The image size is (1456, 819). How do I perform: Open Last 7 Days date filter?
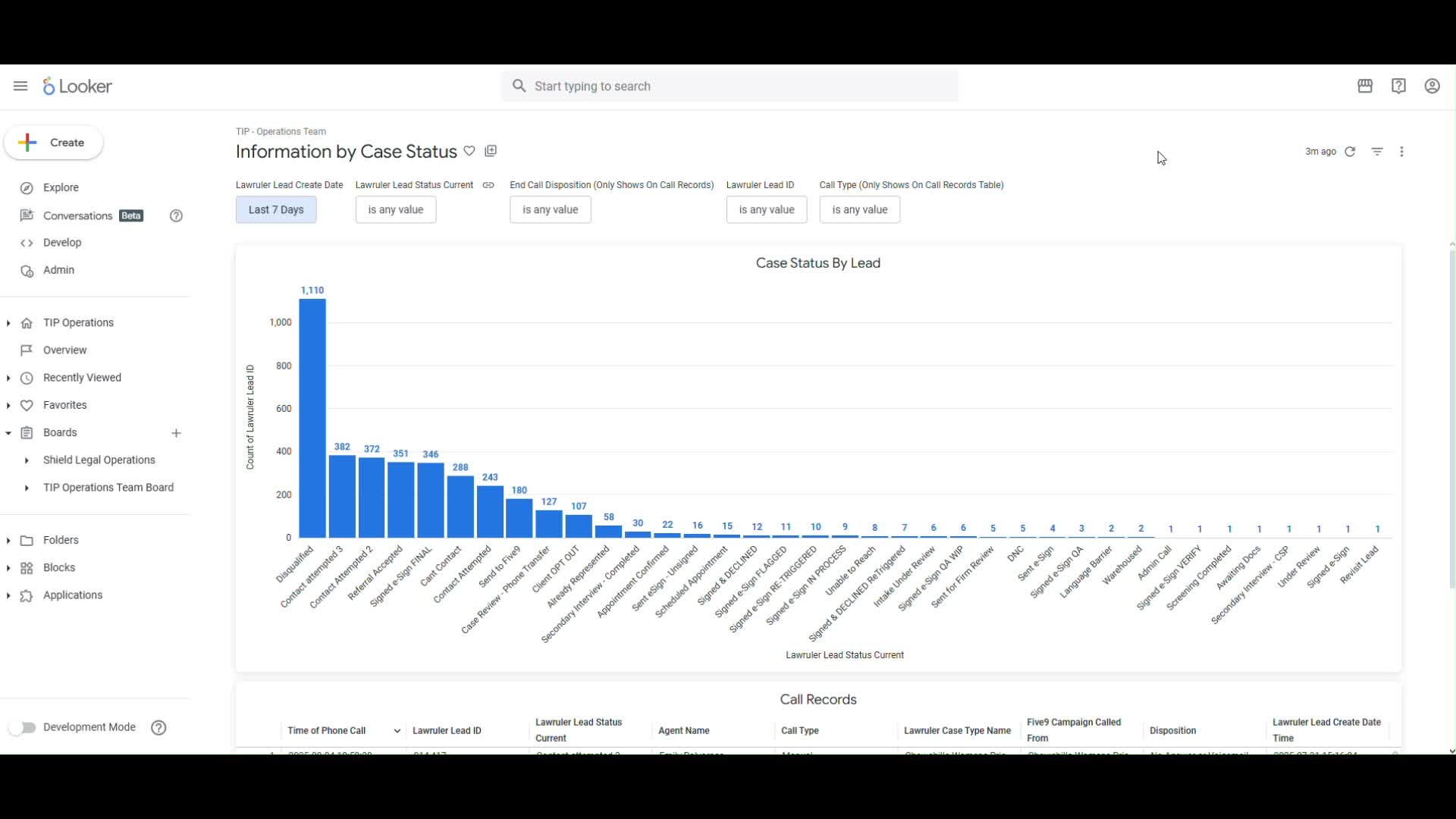point(276,210)
